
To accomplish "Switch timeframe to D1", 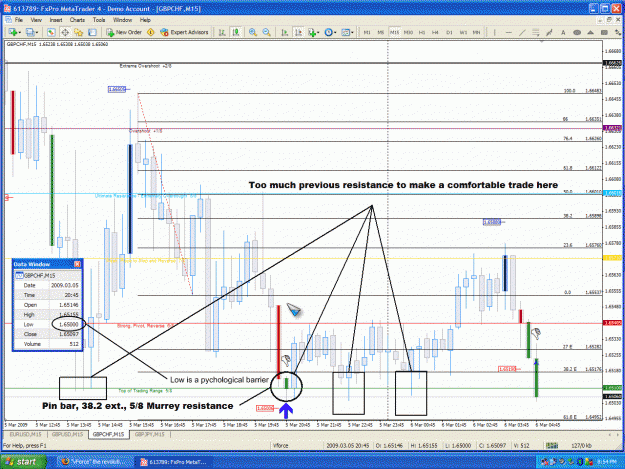I will [449, 32].
